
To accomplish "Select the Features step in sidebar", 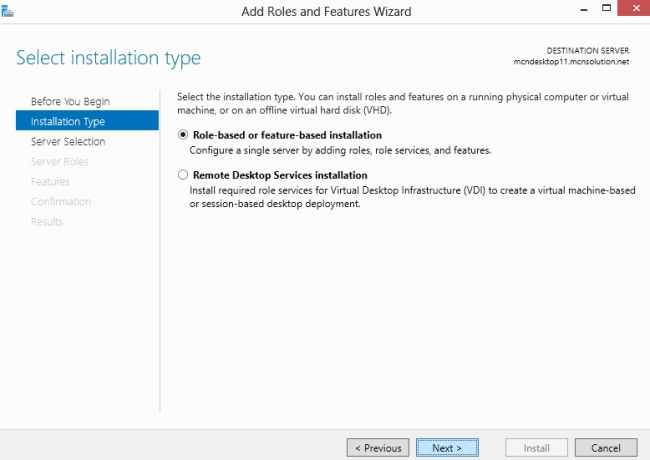I will point(50,182).
